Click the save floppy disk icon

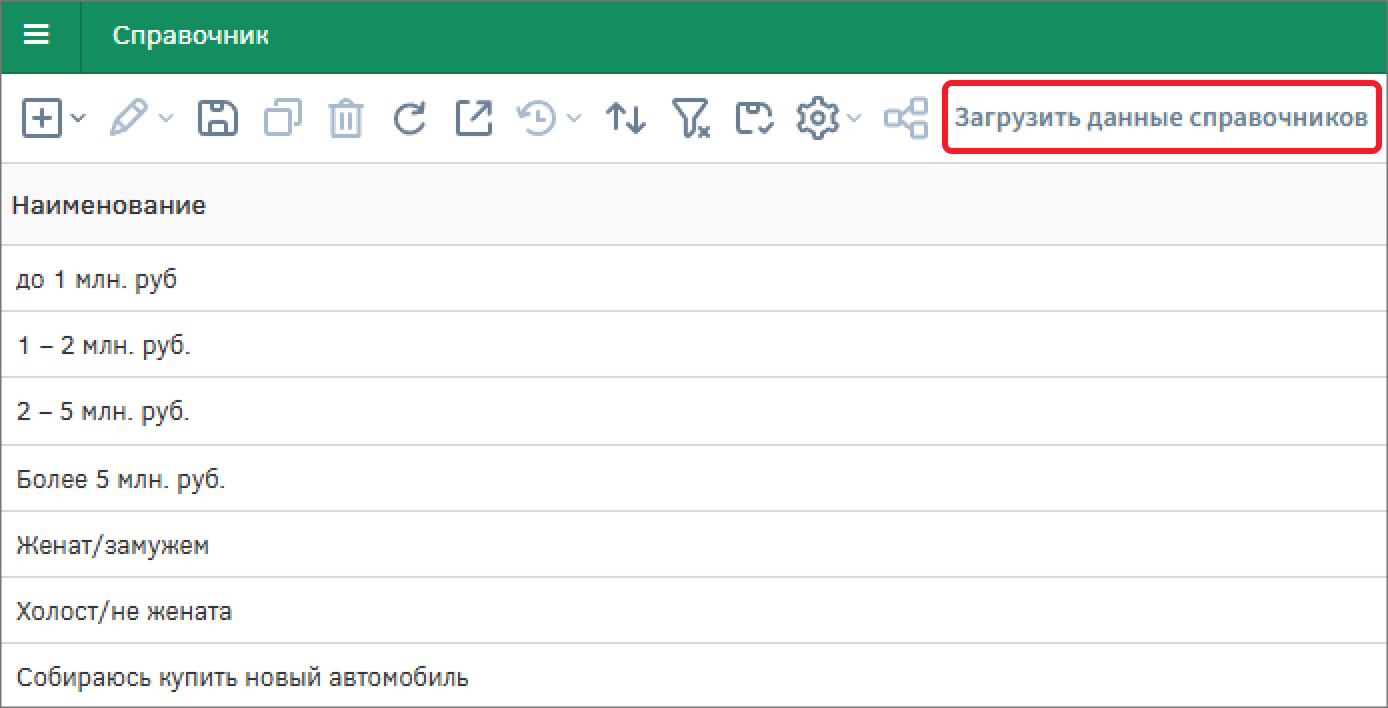click(x=218, y=119)
